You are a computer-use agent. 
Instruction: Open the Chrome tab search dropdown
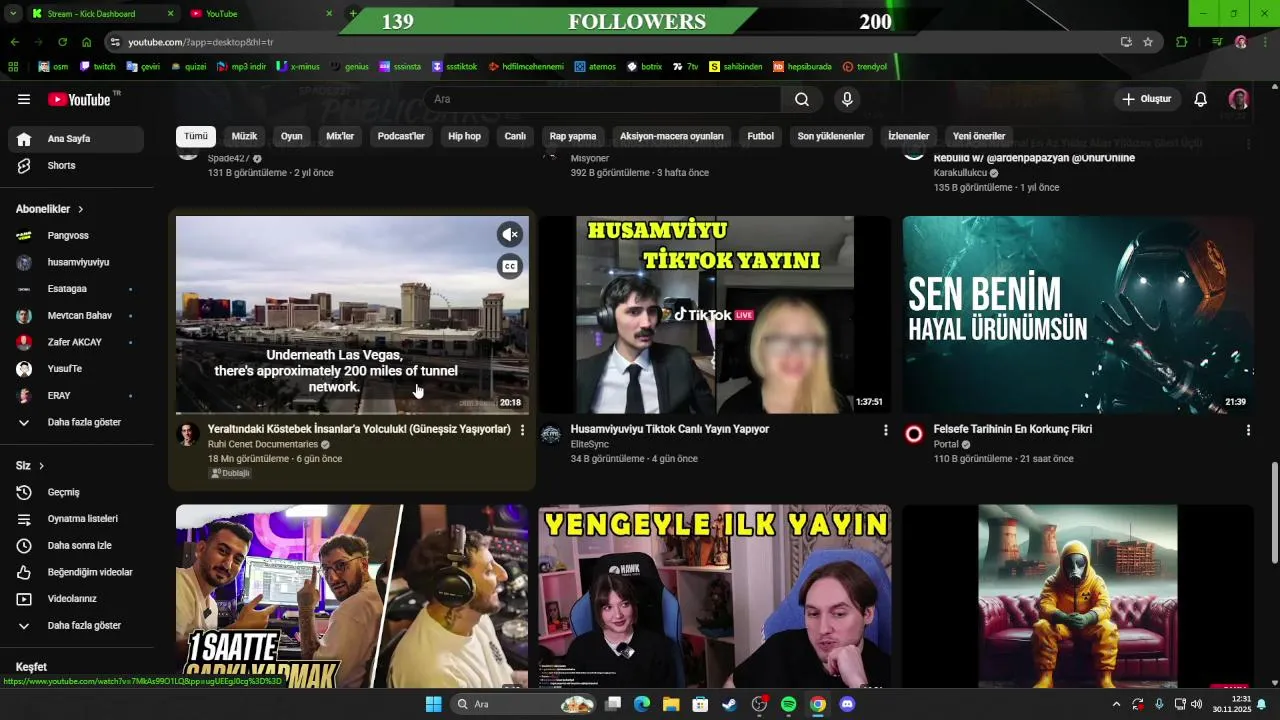[14, 14]
